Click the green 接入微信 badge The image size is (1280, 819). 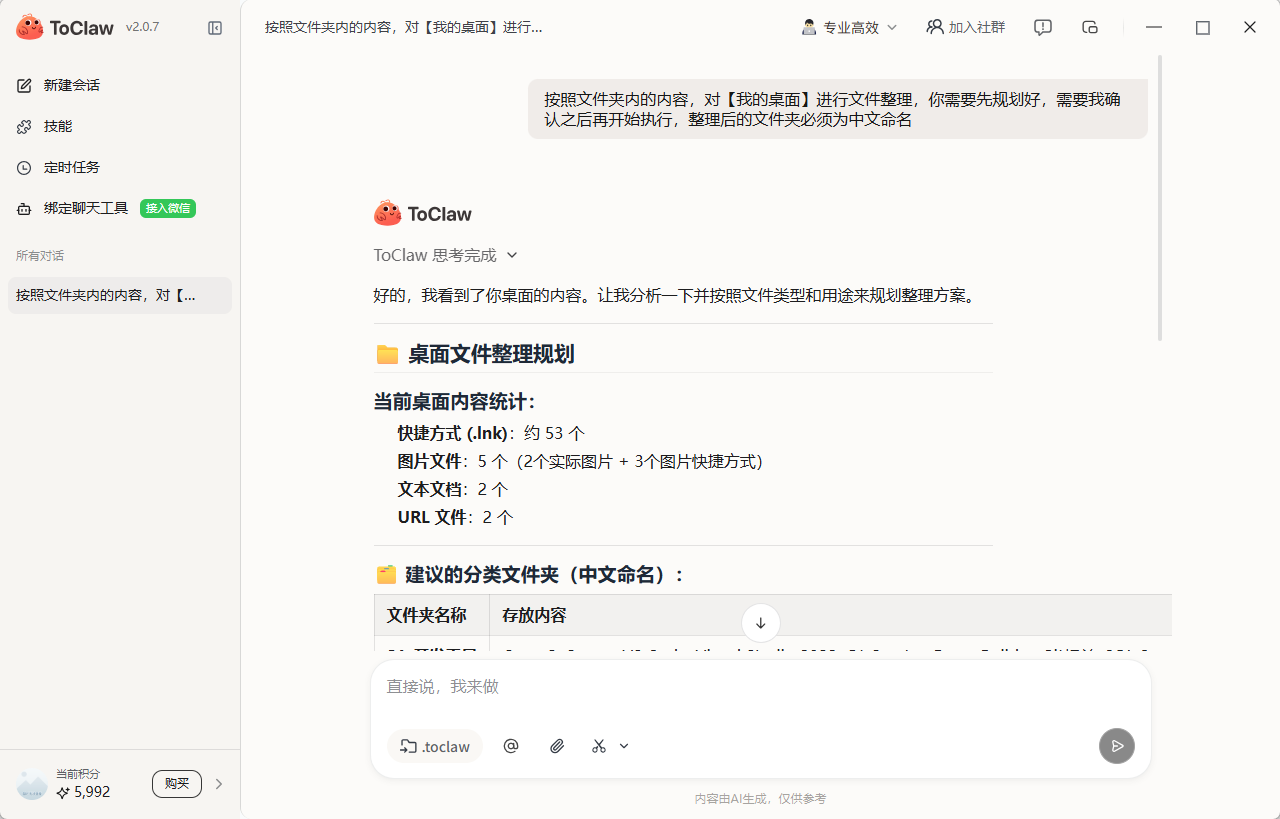point(167,208)
